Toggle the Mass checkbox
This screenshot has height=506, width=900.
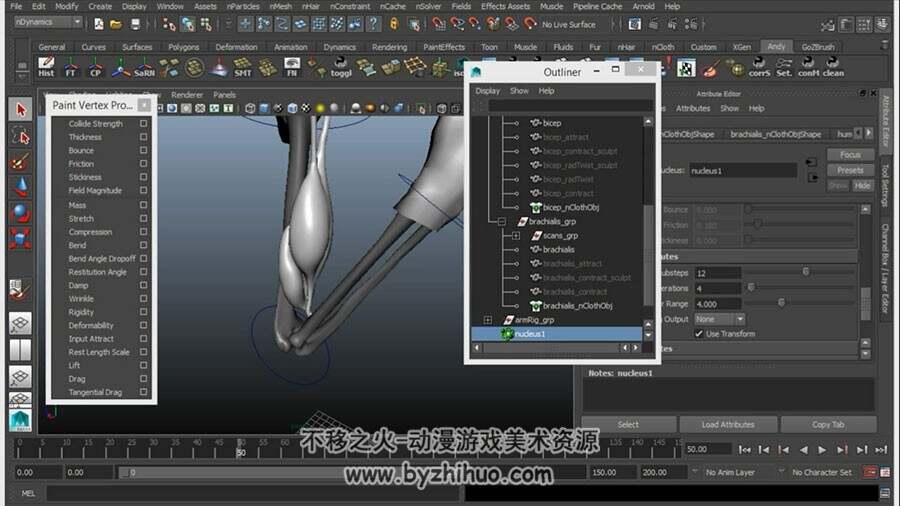pos(143,205)
